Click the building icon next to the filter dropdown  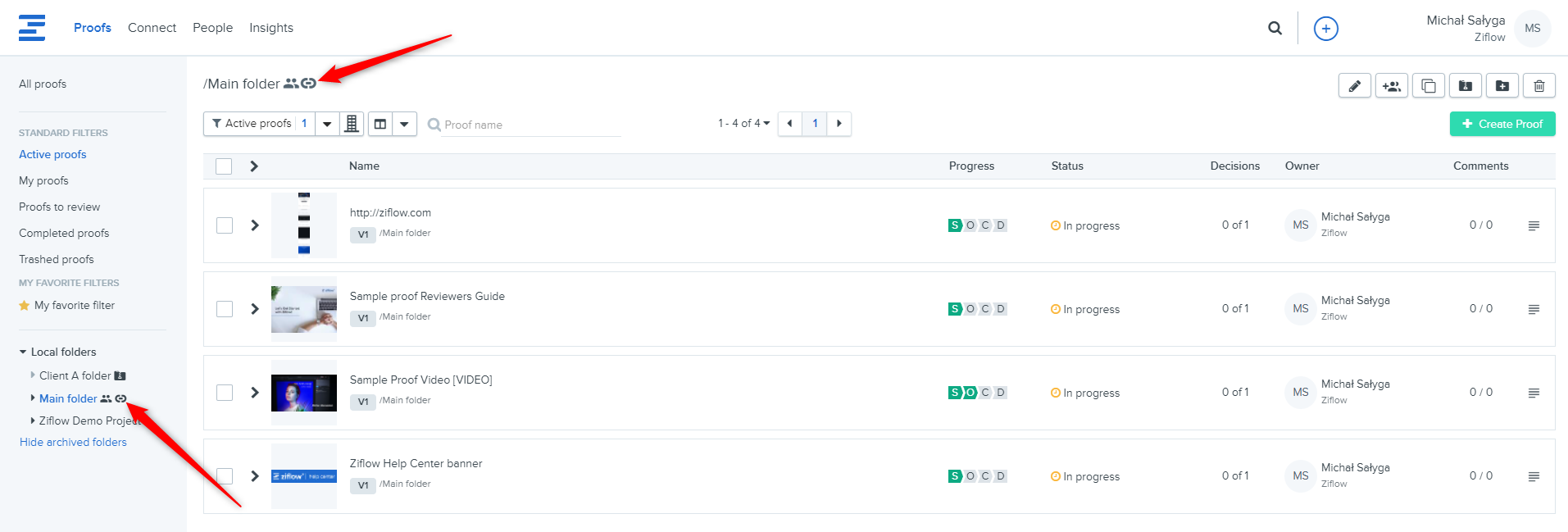click(x=352, y=124)
